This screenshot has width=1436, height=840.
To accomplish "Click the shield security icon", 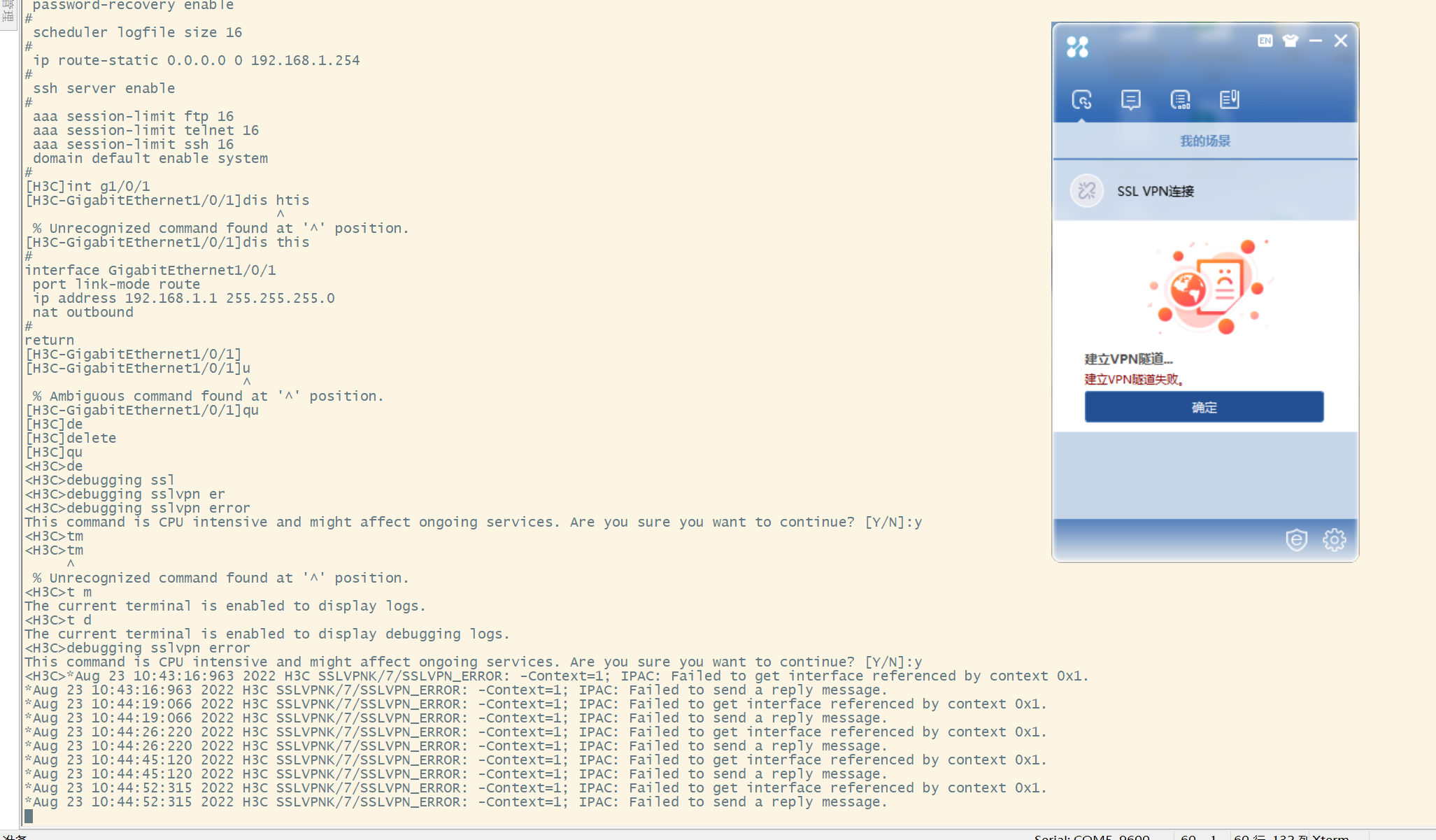I will (x=1296, y=539).
